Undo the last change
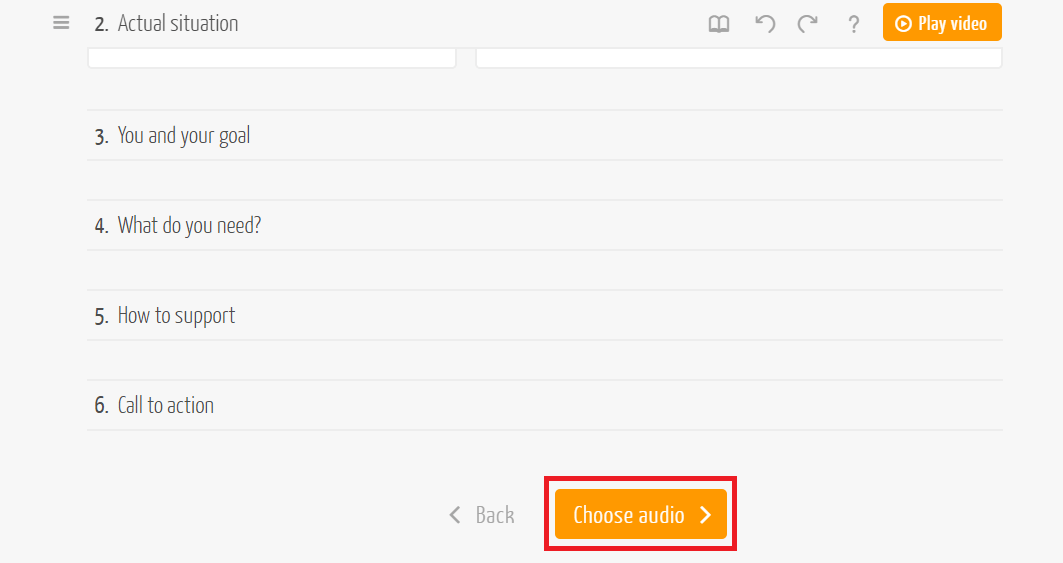The height and width of the screenshot is (563, 1063). (765, 24)
